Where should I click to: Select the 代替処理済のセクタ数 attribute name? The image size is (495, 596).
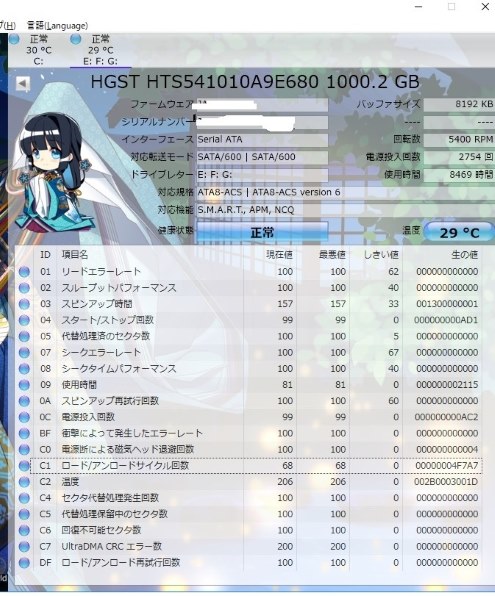point(106,336)
